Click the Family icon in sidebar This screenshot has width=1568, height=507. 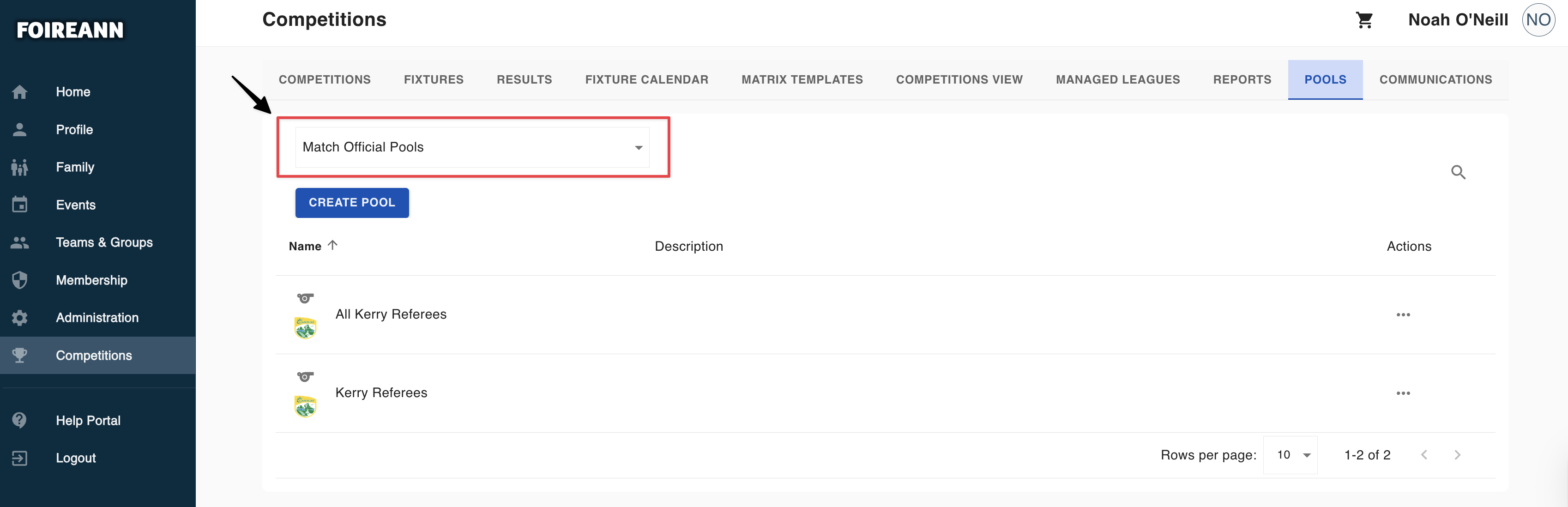tap(19, 167)
